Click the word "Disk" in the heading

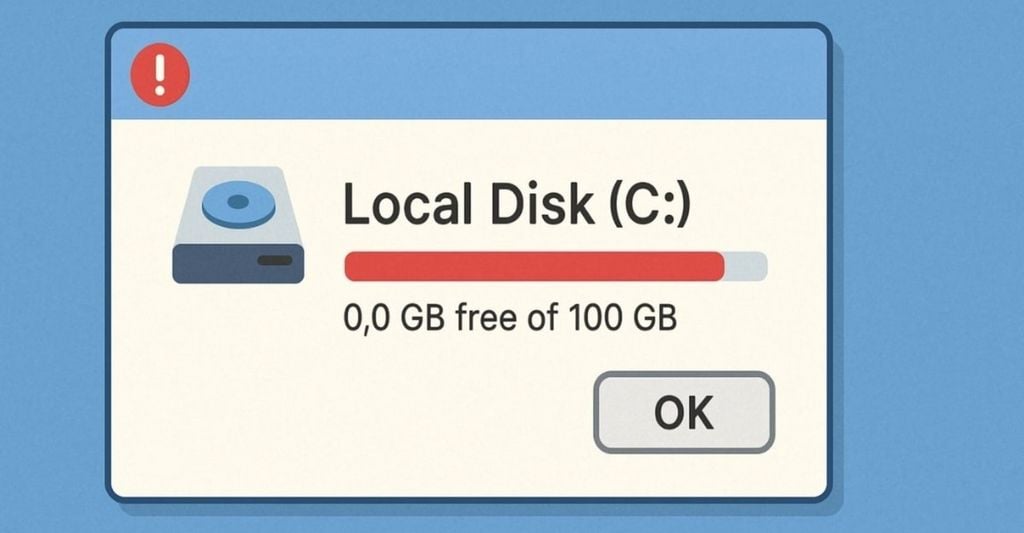(542, 204)
